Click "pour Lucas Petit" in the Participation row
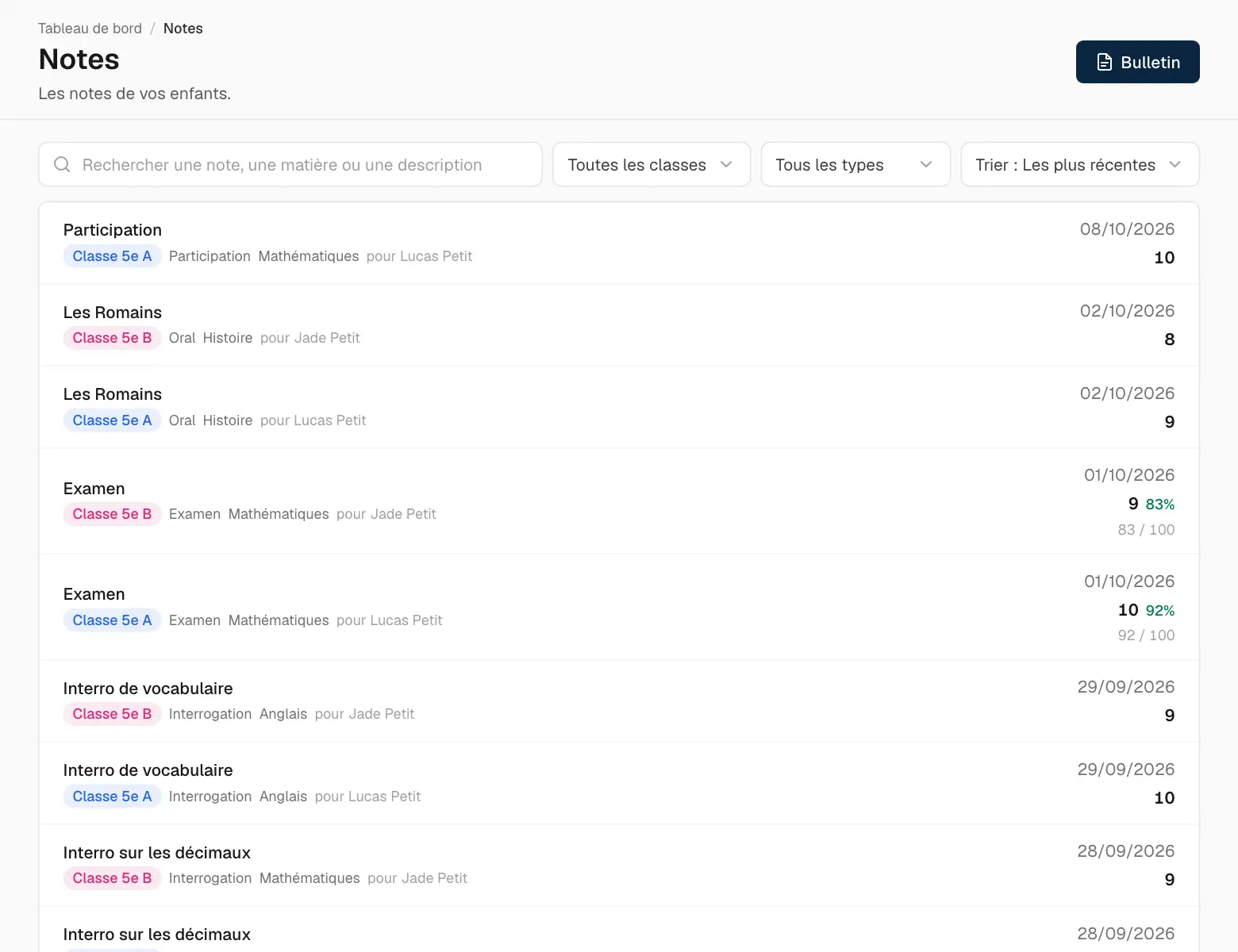The height and width of the screenshot is (952, 1238). pos(419,256)
